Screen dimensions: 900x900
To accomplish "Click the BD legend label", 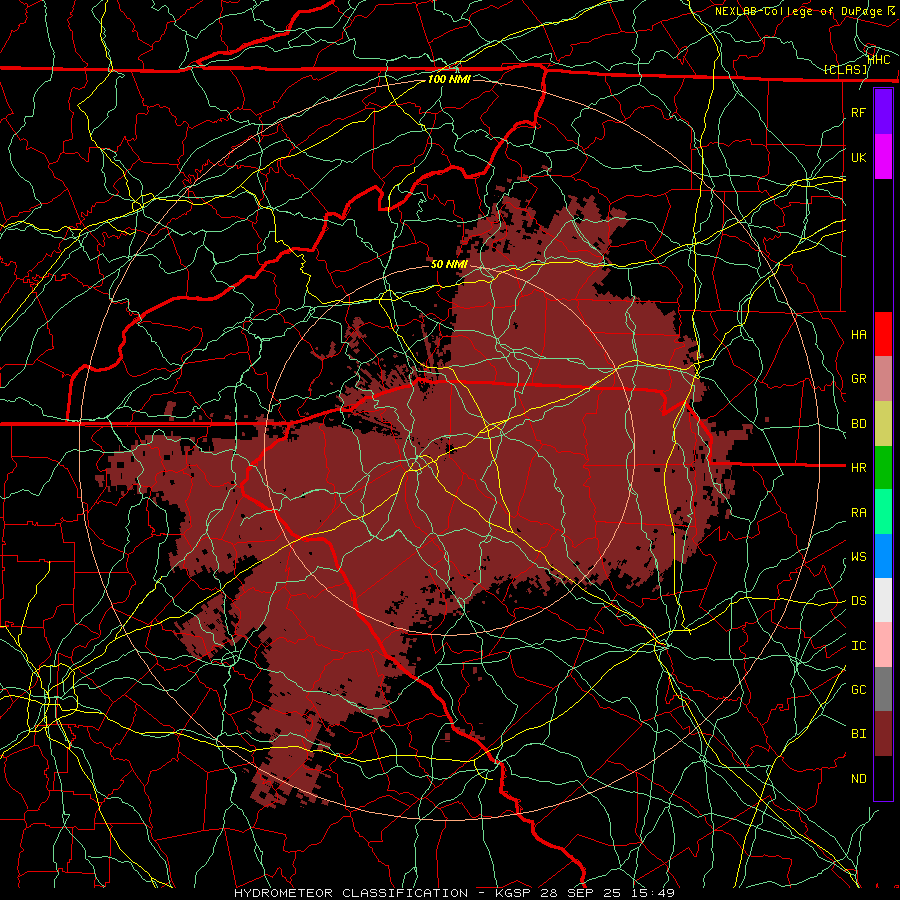I will (858, 424).
